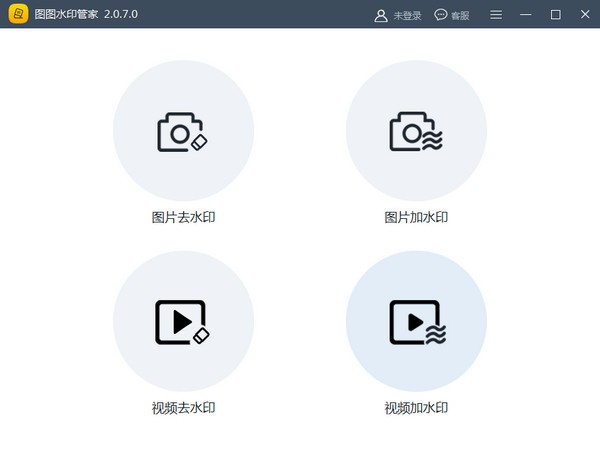Click the play-with-waves add video watermark icon
The width and height of the screenshot is (600, 459).
415,322
